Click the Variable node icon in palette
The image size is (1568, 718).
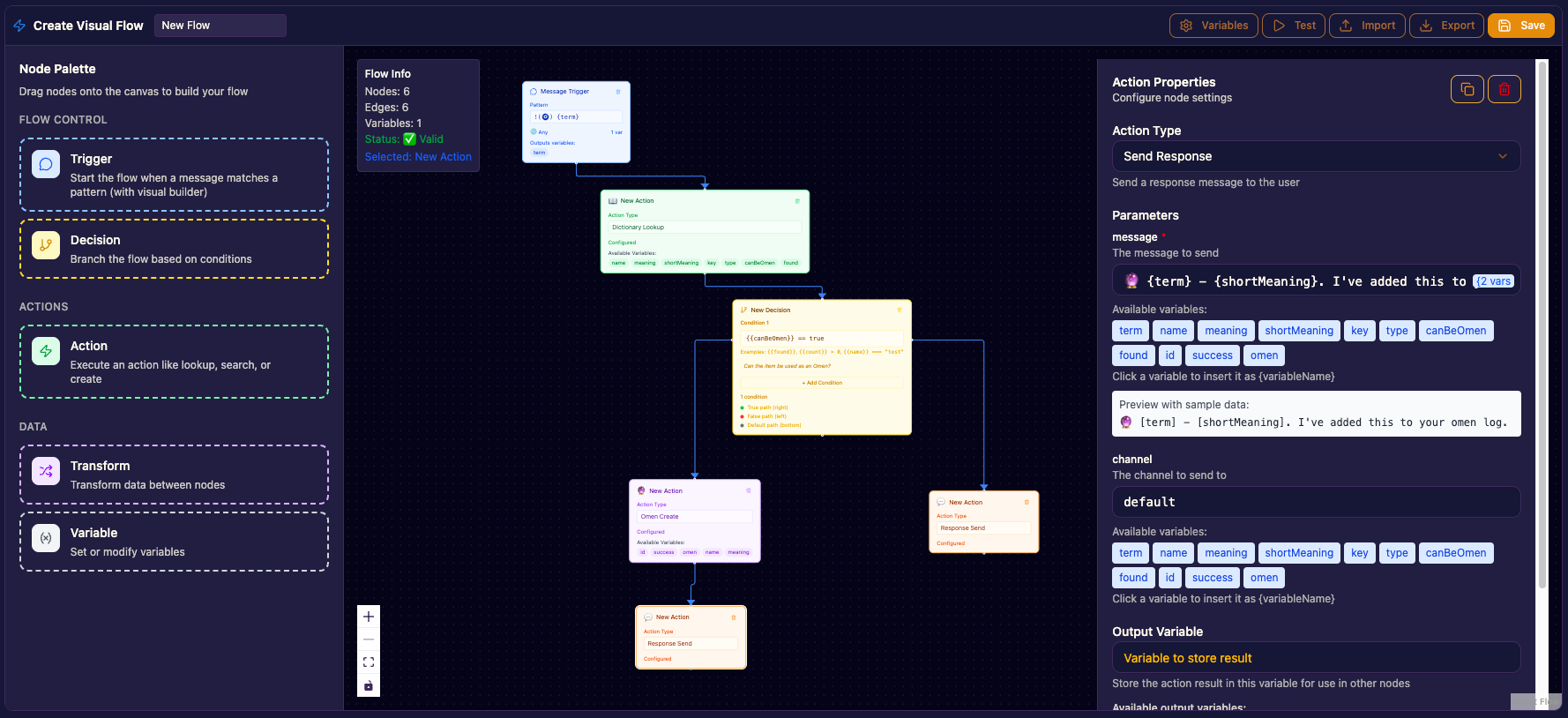point(46,538)
